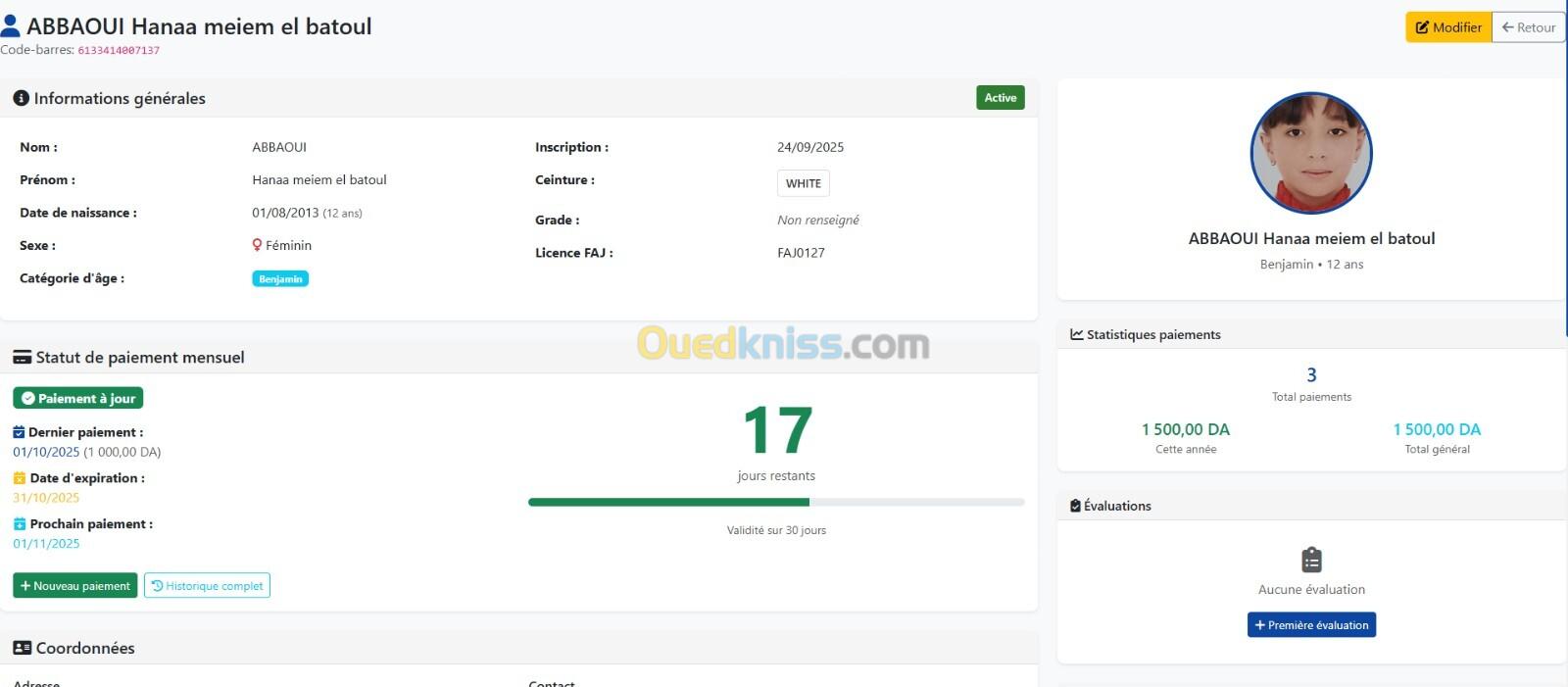Open the Historique complet payment history

[x=207, y=586]
